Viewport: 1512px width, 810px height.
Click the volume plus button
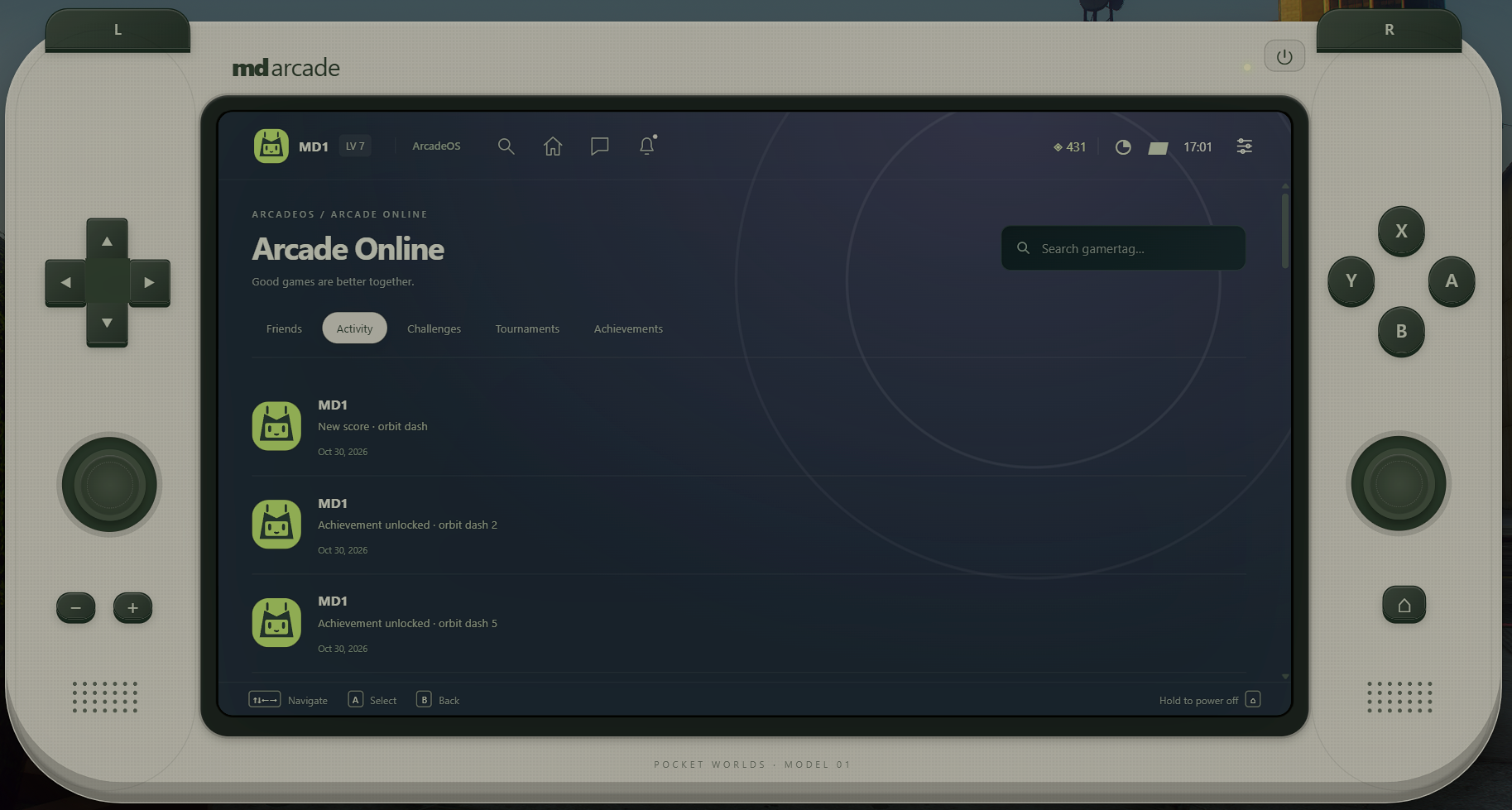coord(132,608)
